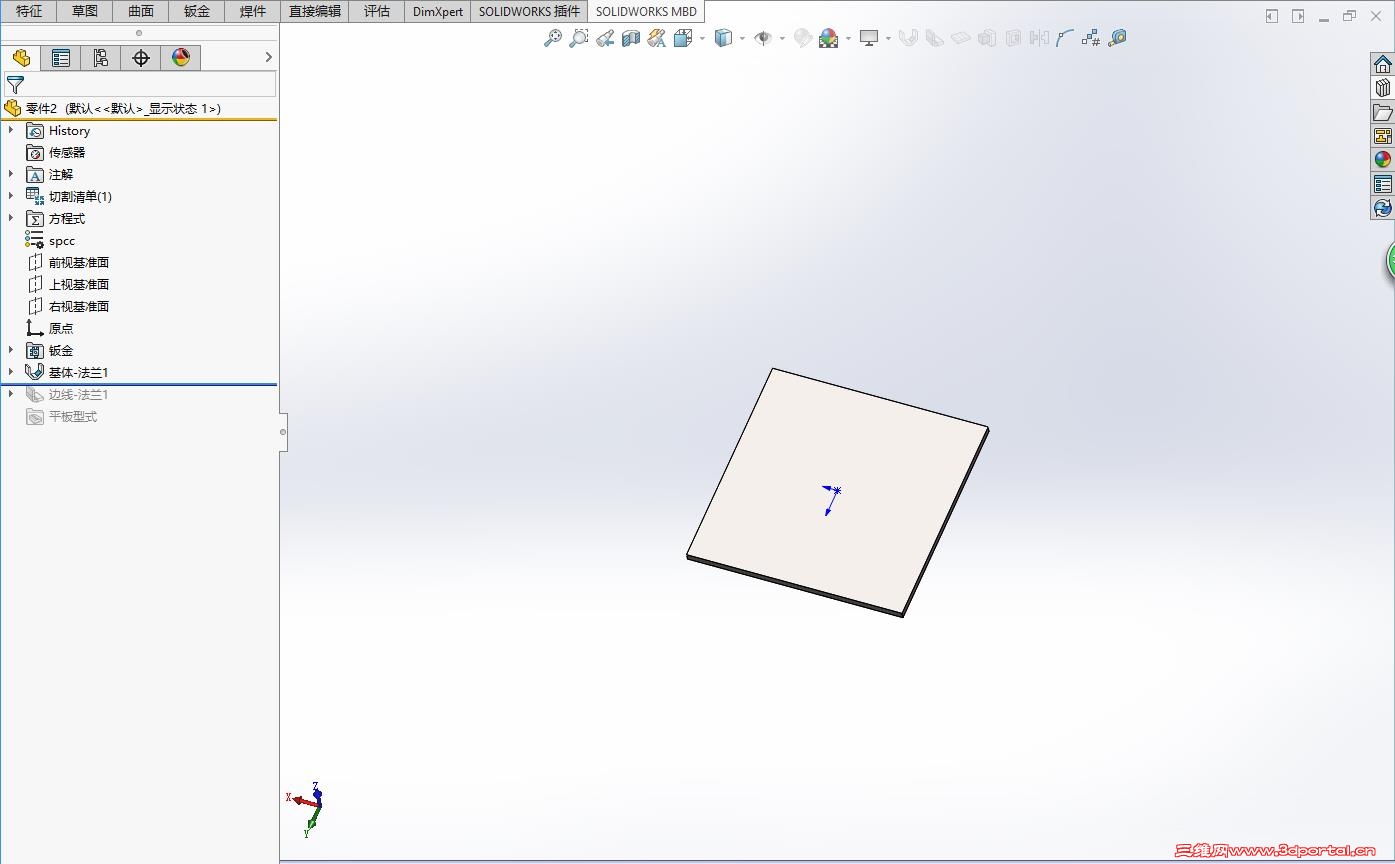Open Apply Scene dropdown arrow

click(848, 39)
